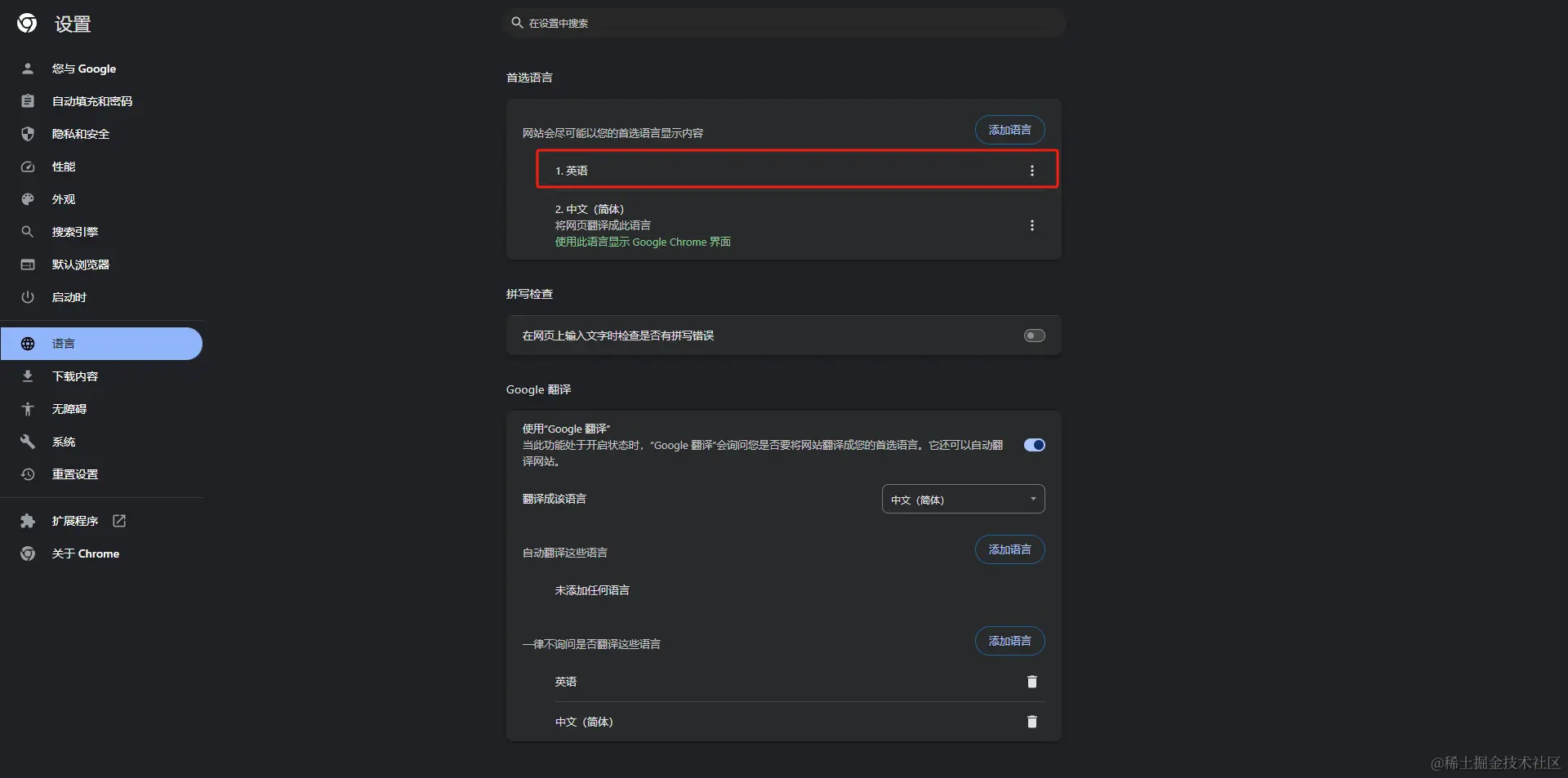Screen dimensions: 1568x778
Task: Click the clipboard icon for 自动填充和密码
Action: 28,101
